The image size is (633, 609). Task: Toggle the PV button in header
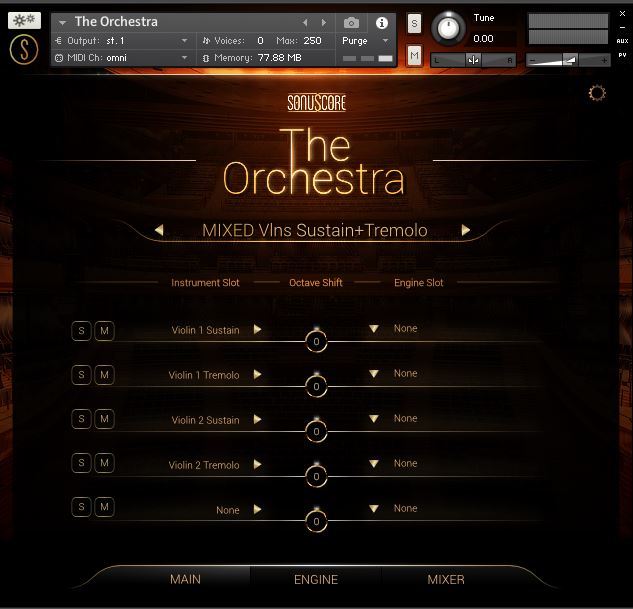click(x=622, y=55)
